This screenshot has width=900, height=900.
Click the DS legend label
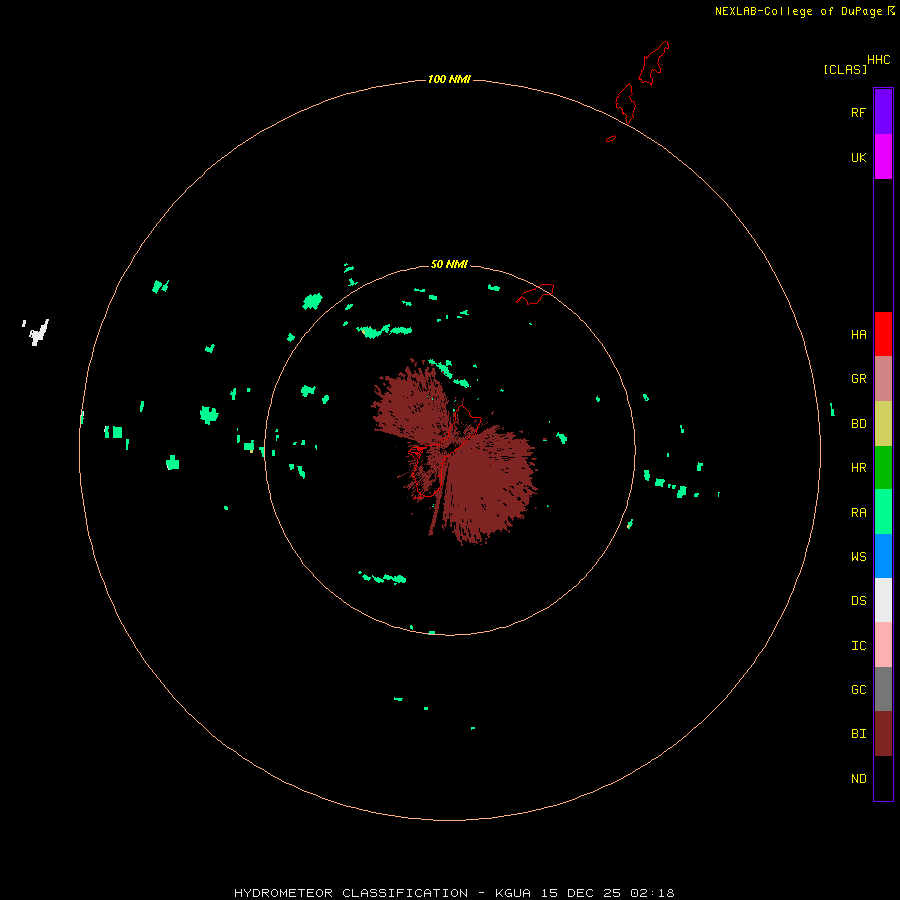point(858,600)
